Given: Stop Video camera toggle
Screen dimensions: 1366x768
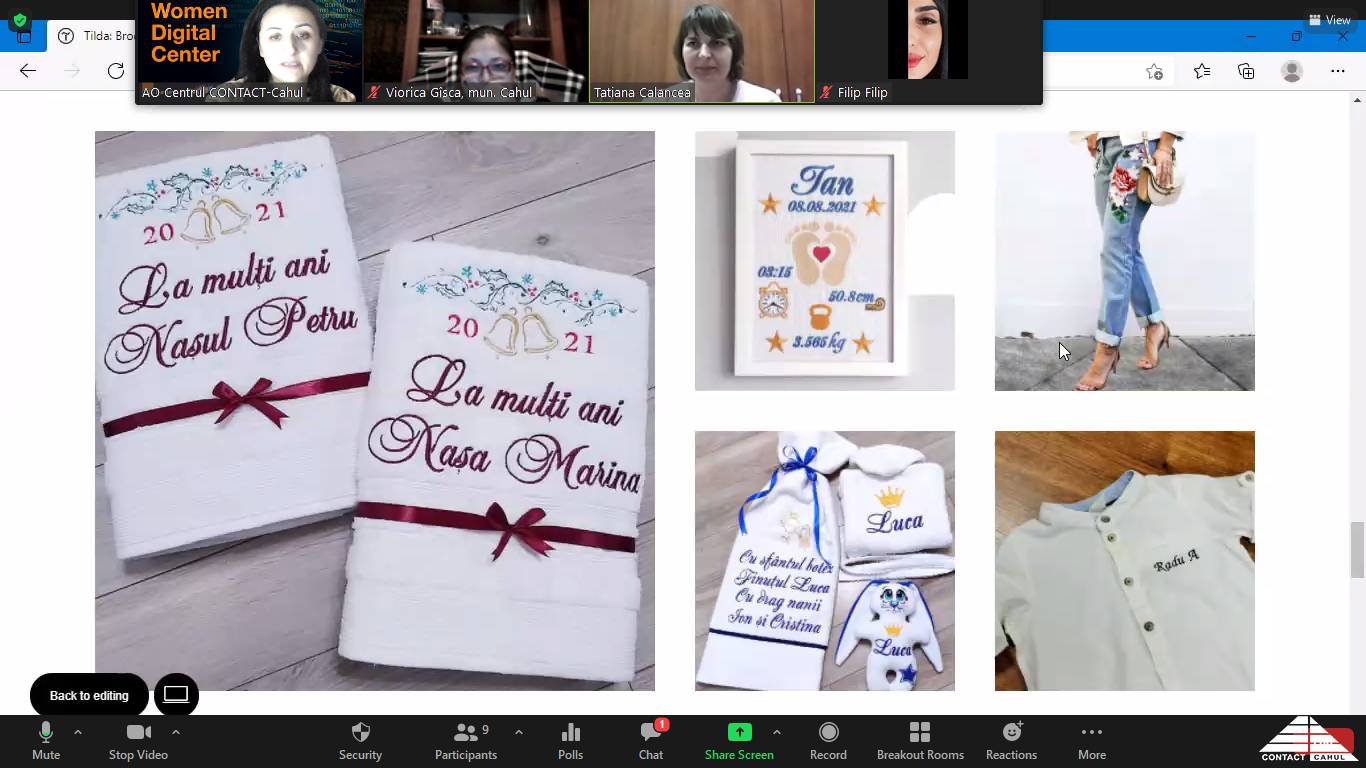Looking at the screenshot, I should [x=138, y=733].
